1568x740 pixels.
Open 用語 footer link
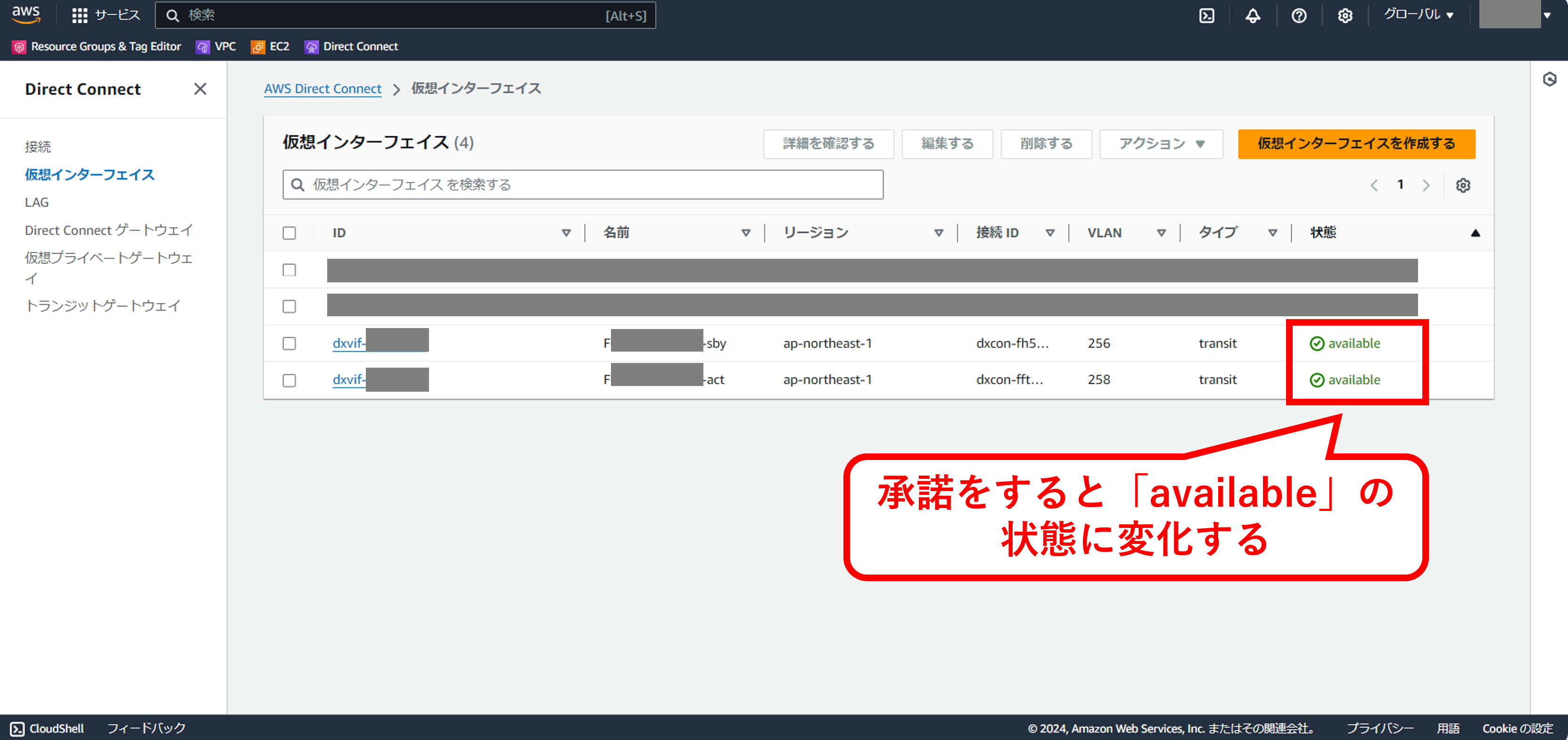tap(1448, 728)
